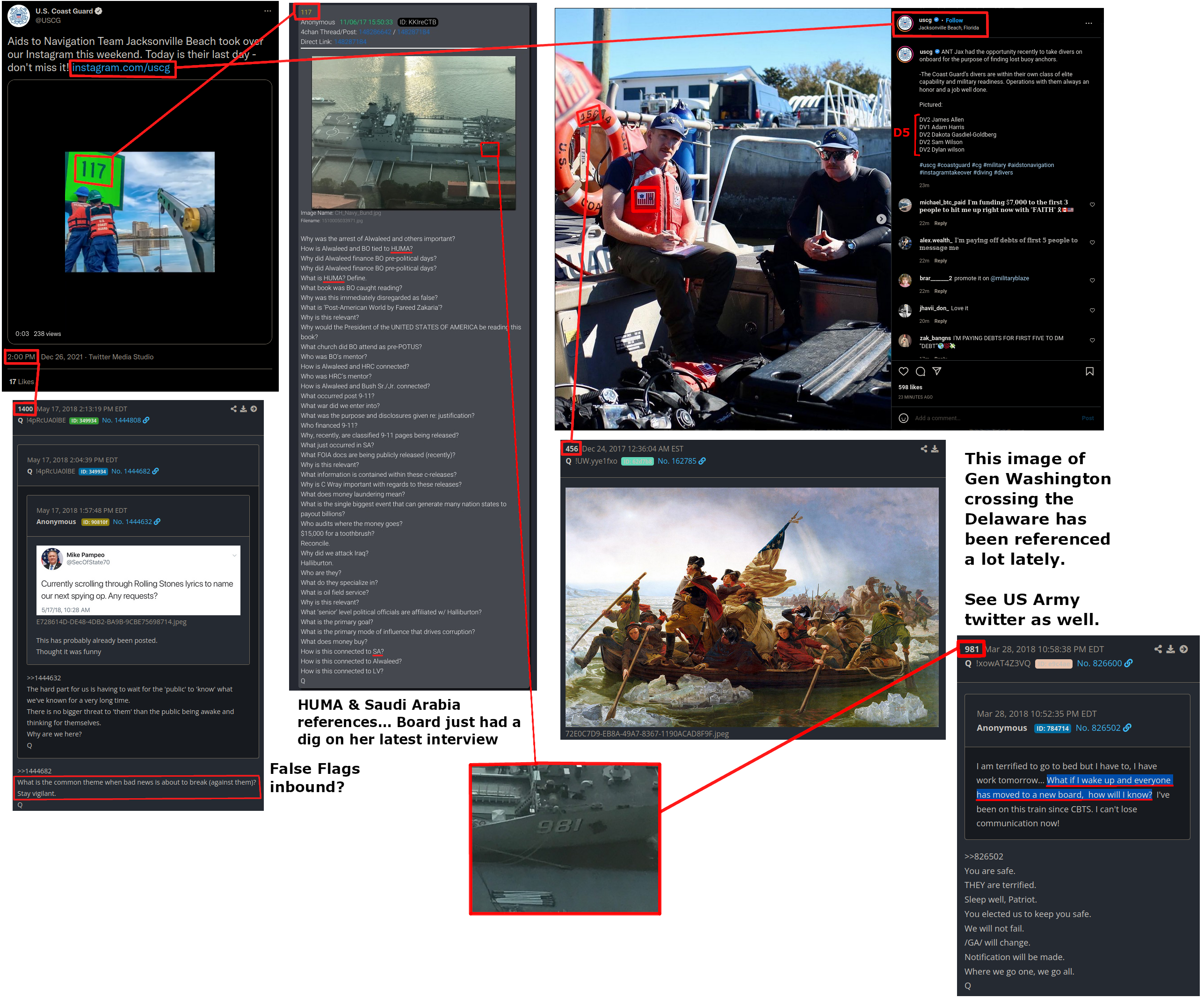Play the buoy 117 video in the tweet
1204x998 pixels.
click(x=140, y=211)
